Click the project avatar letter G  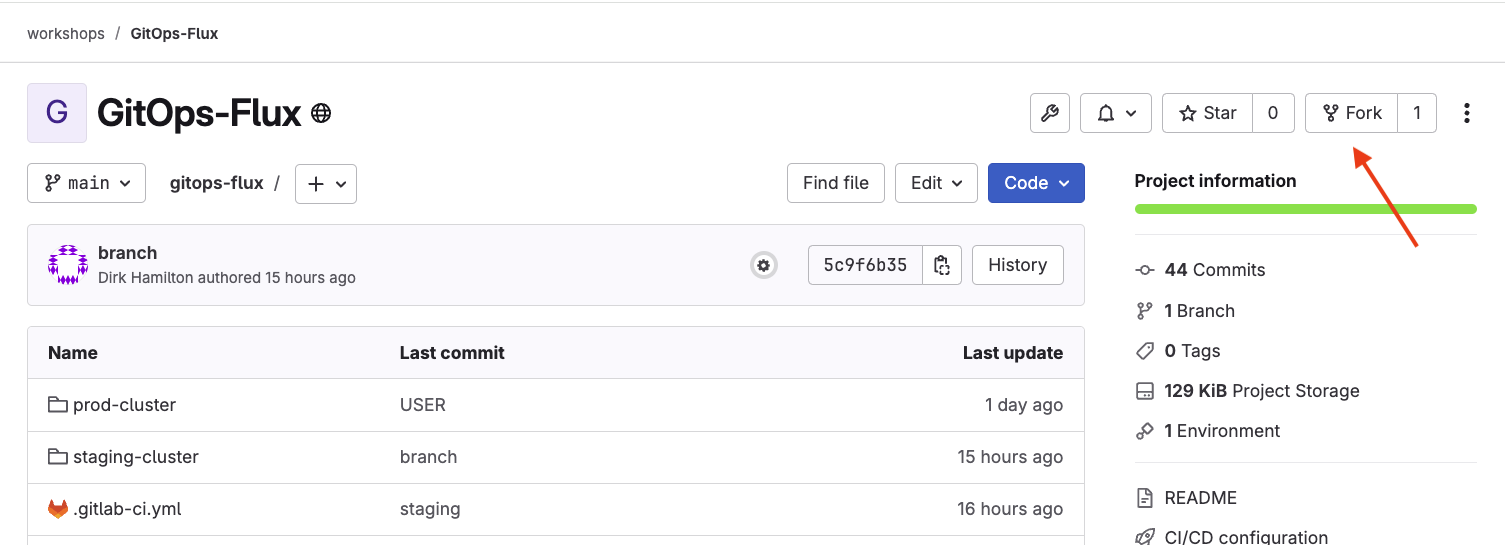pyautogui.click(x=57, y=113)
